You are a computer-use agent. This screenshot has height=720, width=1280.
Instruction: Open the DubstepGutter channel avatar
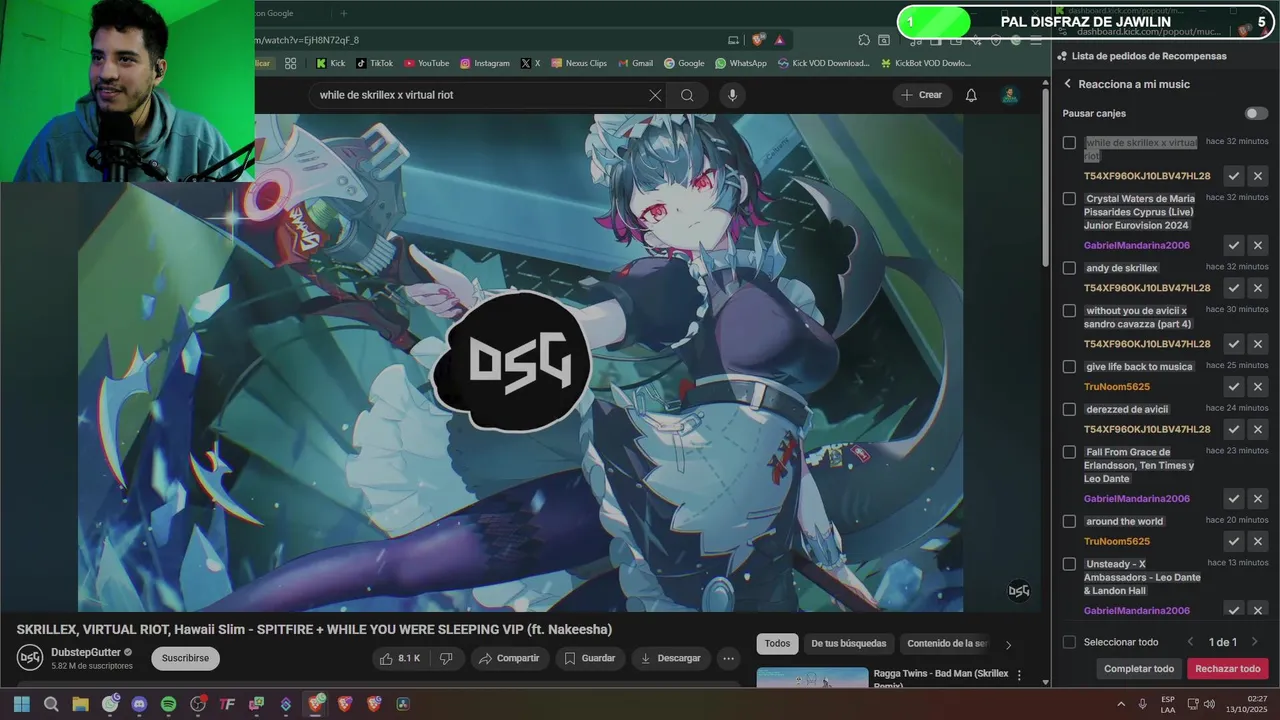pos(29,658)
